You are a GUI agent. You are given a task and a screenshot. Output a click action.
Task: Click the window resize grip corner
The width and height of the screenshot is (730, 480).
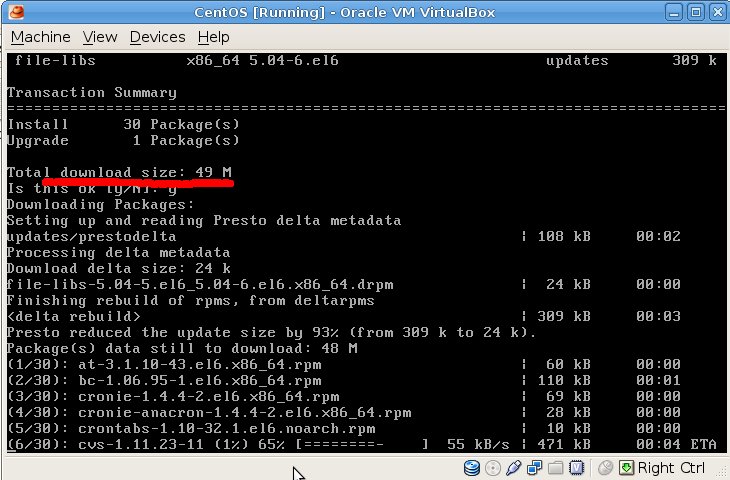pyautogui.click(x=721, y=472)
